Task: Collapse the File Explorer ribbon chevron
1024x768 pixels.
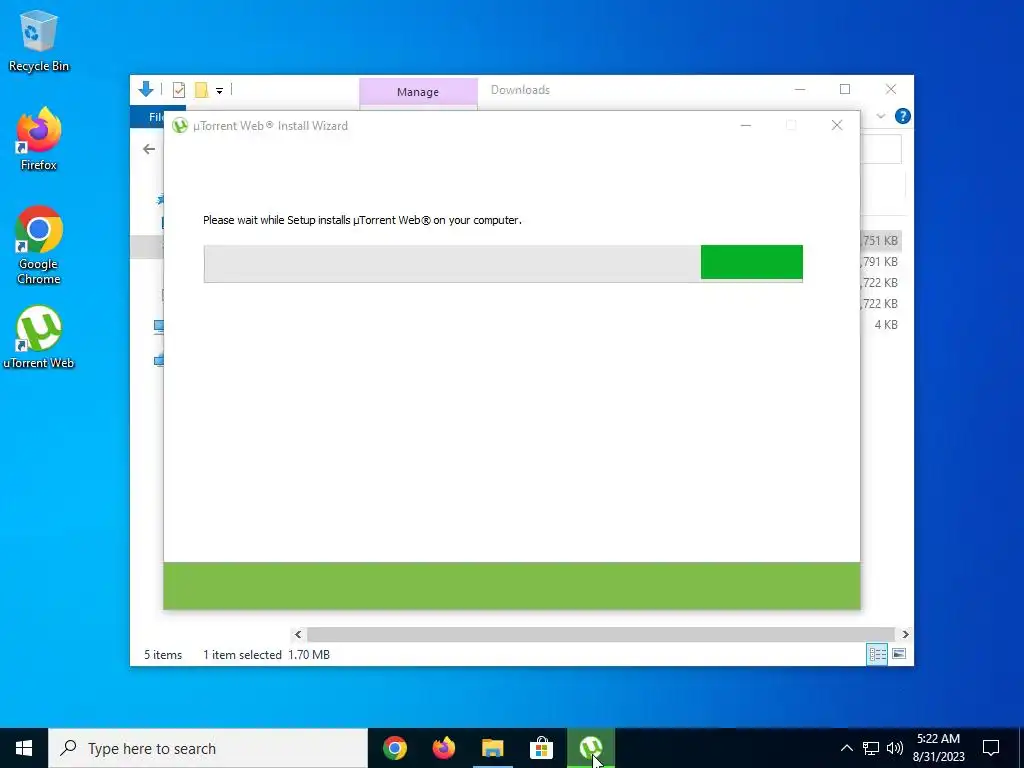Action: [880, 116]
